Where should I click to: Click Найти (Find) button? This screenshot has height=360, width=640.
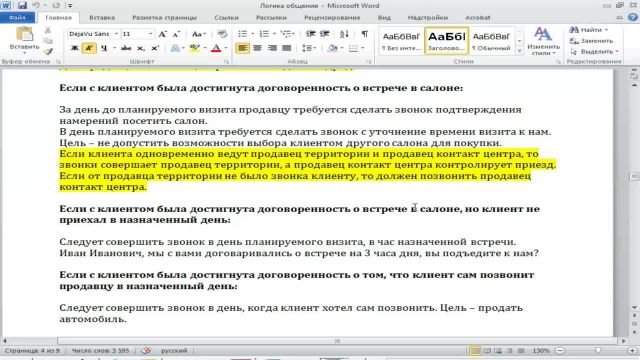pos(589,30)
